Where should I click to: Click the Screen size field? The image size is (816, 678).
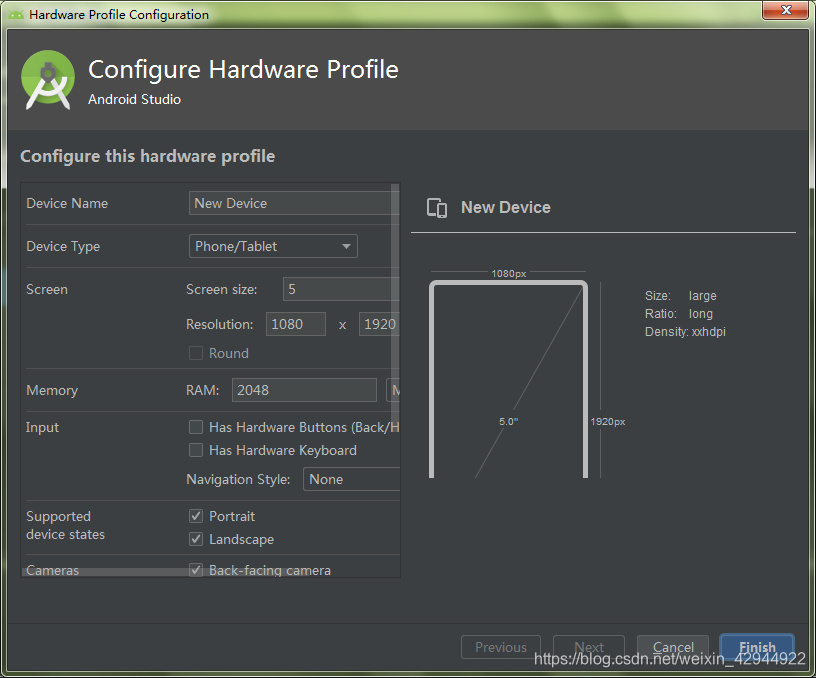[341, 289]
